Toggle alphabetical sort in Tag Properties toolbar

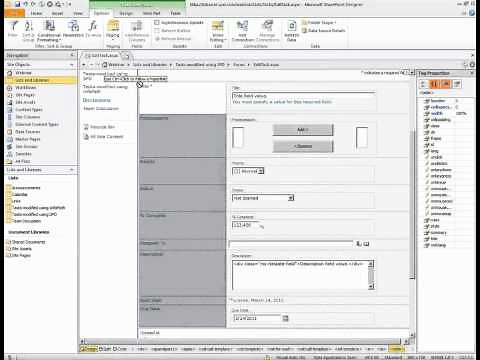(x=434, y=84)
